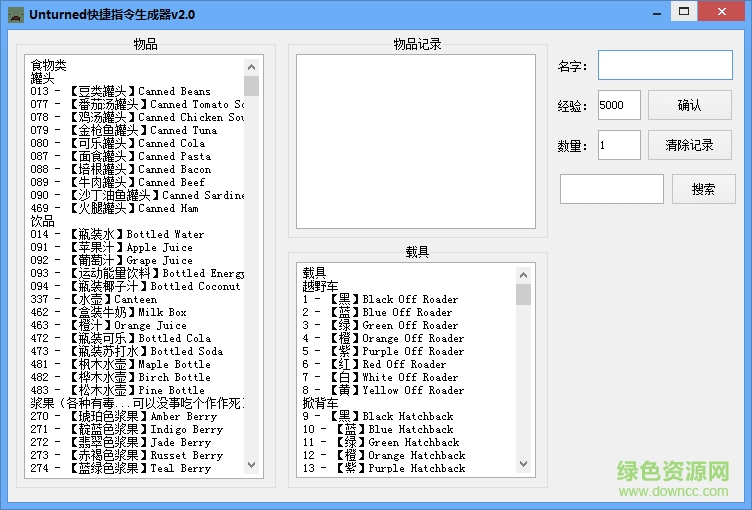Image resolution: width=752 pixels, height=510 pixels.
Task: Select vehicle 5 Purple Off Roader
Action: coord(383,351)
